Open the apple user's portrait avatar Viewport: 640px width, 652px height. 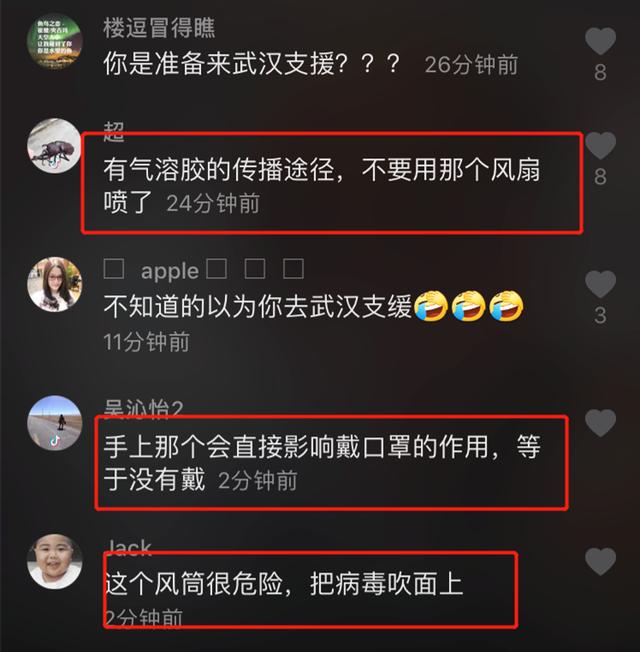pos(54,284)
